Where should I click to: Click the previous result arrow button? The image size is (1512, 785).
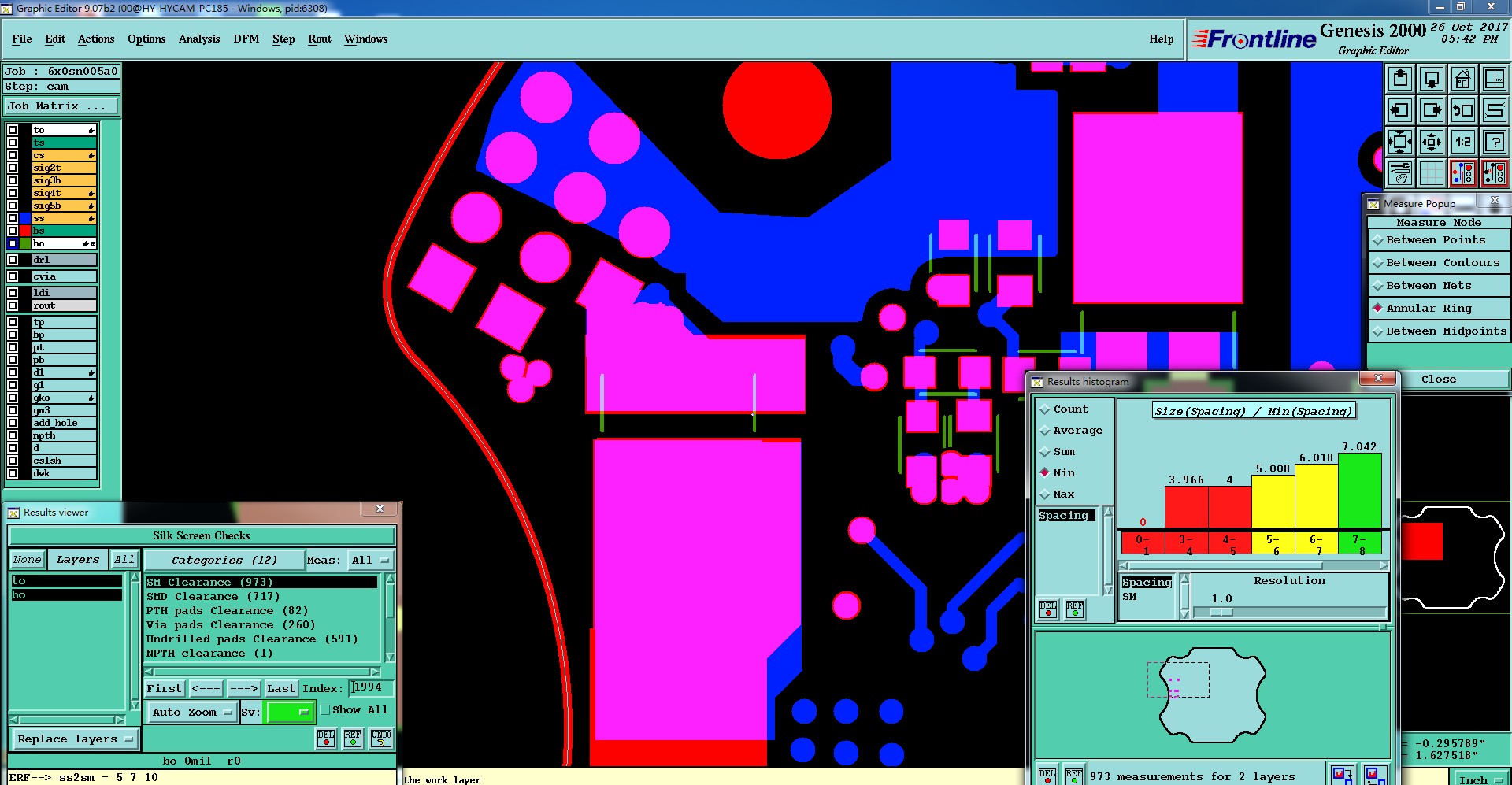click(x=206, y=689)
